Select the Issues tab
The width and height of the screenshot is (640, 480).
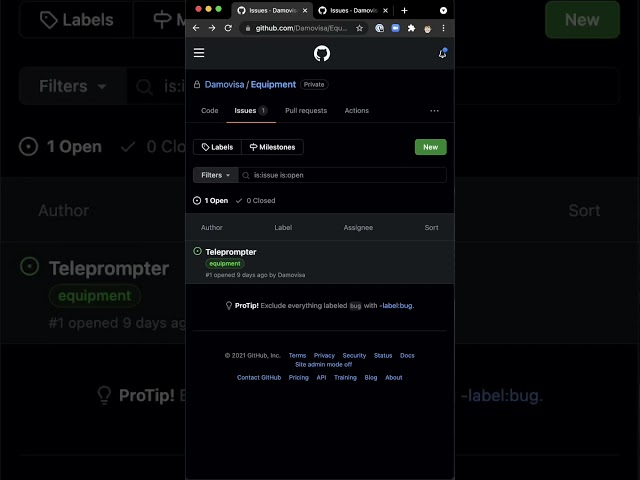point(251,111)
